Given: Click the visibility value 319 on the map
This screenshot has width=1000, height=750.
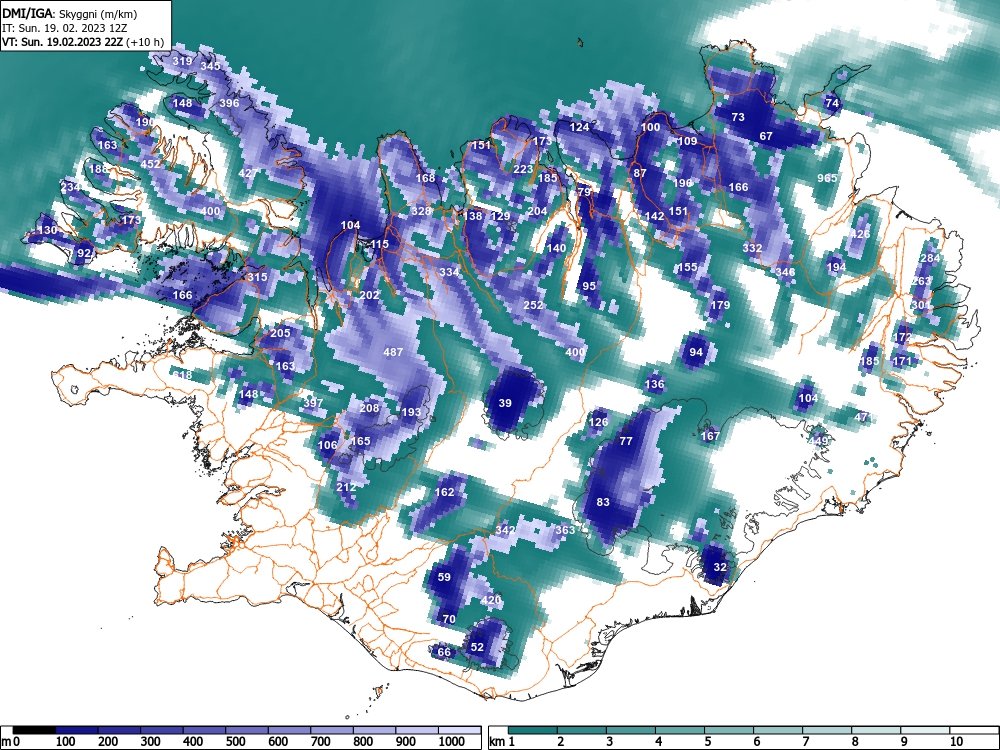Looking at the screenshot, I should pos(182,61).
